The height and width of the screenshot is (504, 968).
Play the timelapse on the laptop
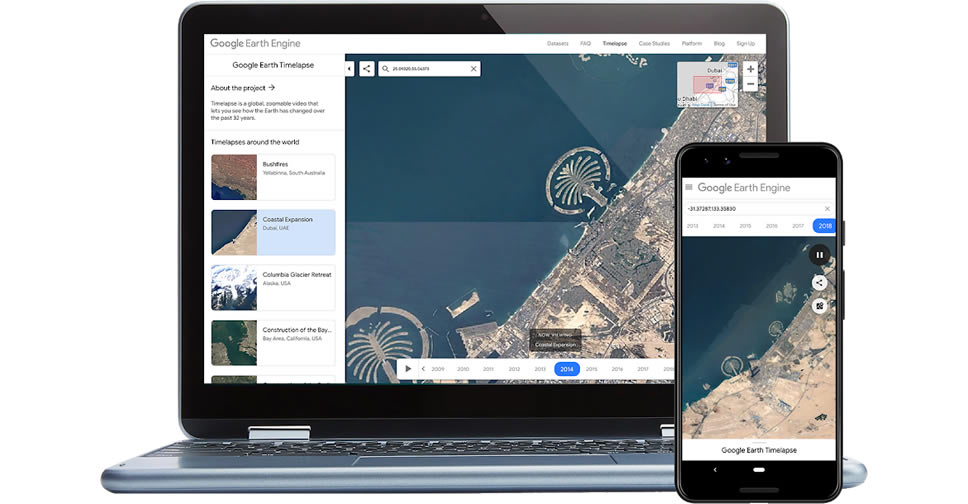[x=408, y=369]
